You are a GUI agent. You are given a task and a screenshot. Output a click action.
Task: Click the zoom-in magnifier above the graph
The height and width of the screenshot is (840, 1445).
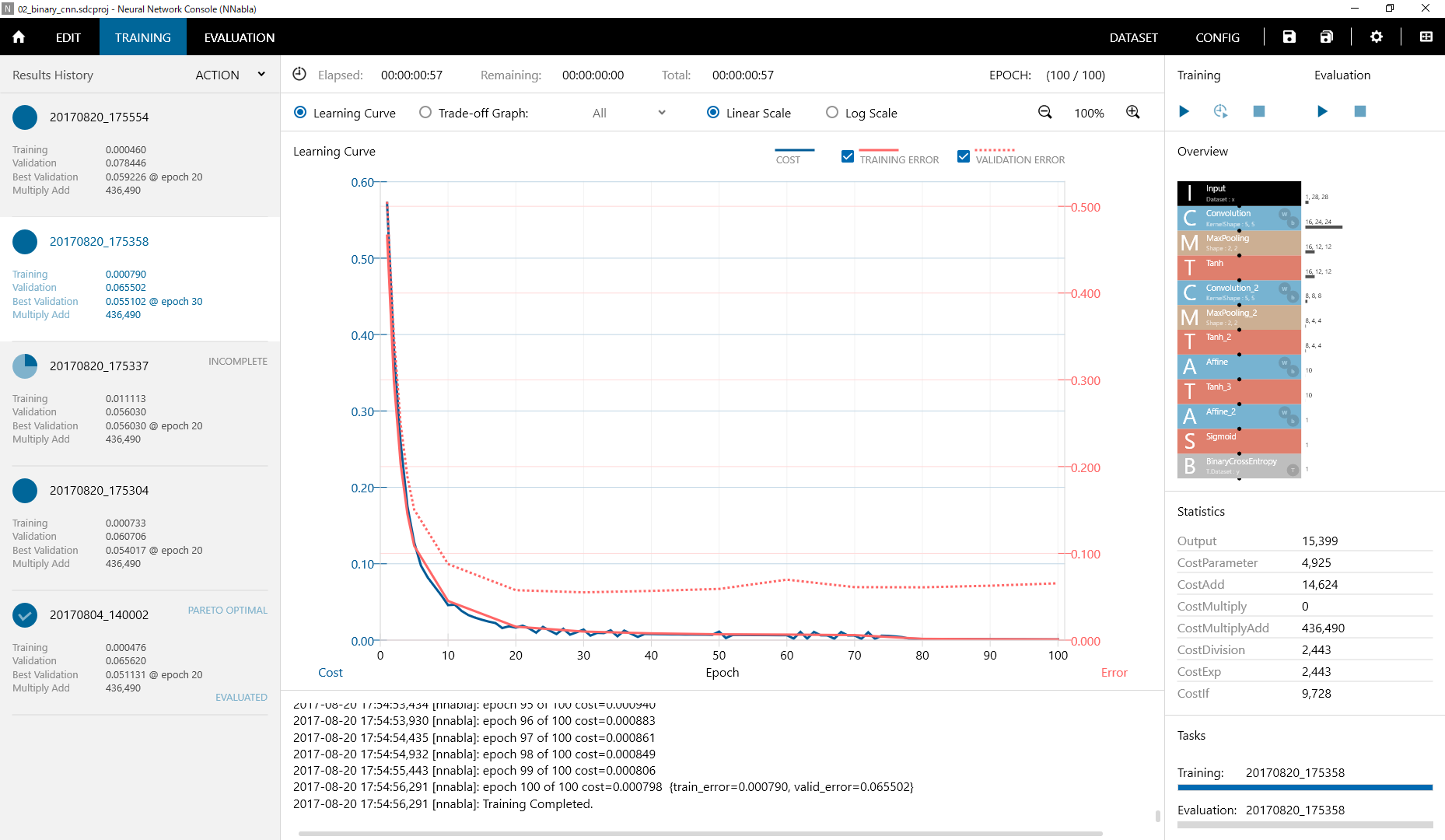tap(1132, 112)
